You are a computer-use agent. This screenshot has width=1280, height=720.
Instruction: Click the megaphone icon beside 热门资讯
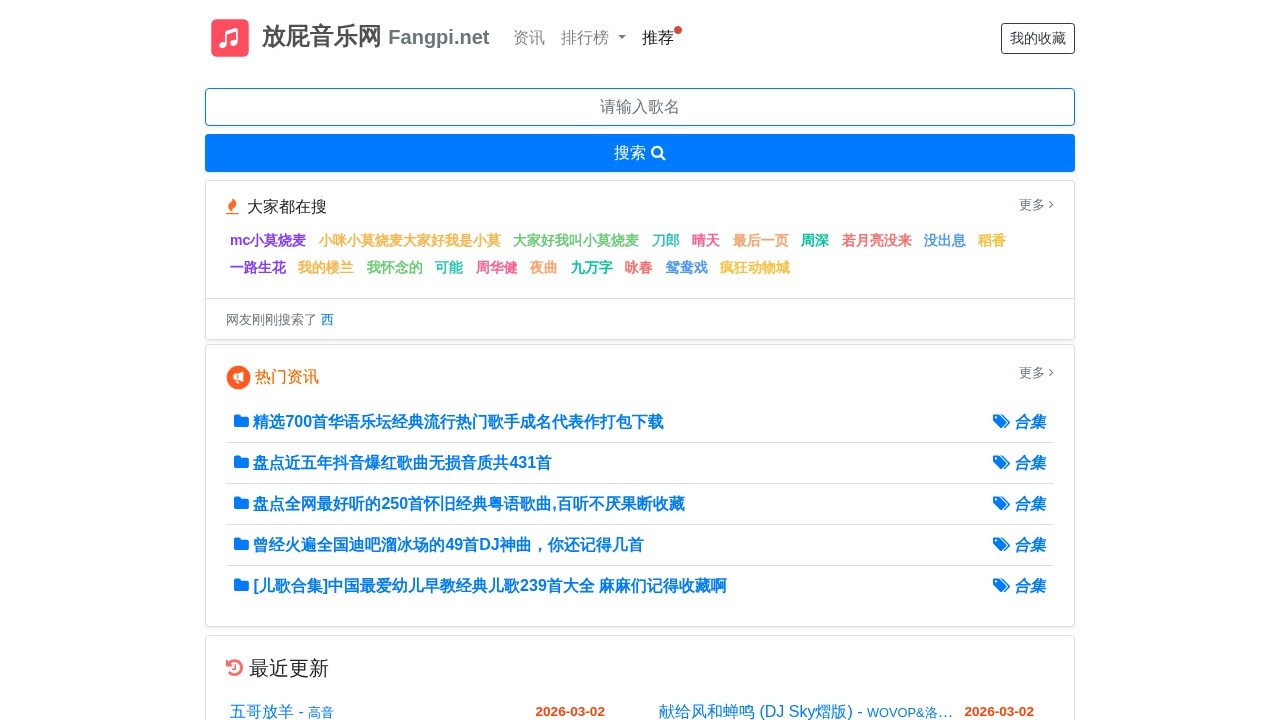(x=237, y=377)
